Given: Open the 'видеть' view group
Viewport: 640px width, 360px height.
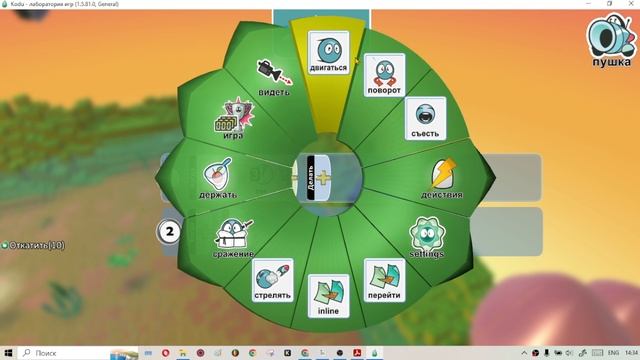Looking at the screenshot, I should [x=274, y=78].
